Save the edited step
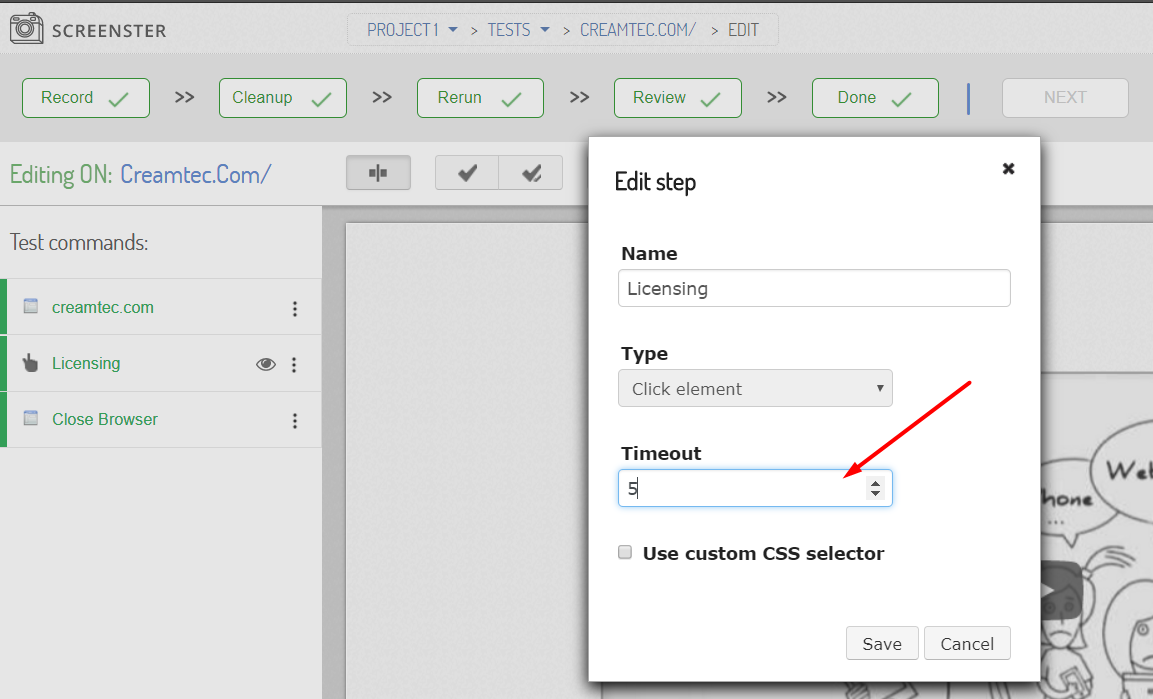Screen dimensions: 1153x699 pyautogui.click(x=882, y=643)
